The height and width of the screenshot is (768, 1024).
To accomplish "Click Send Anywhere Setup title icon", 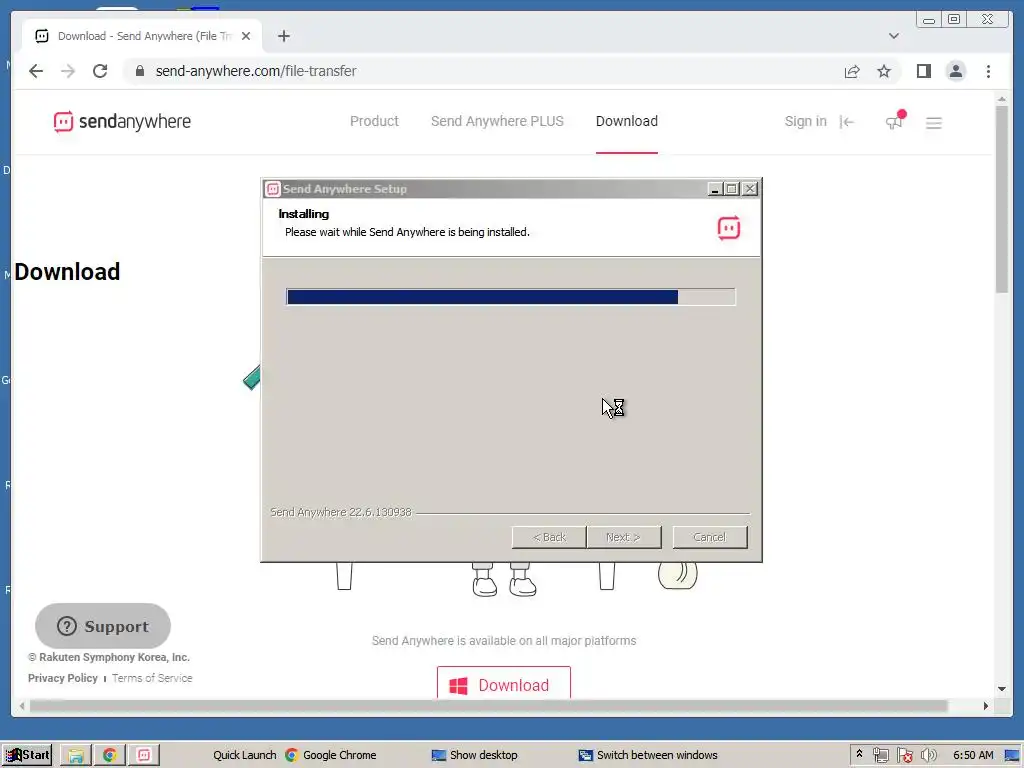I will click(x=272, y=189).
